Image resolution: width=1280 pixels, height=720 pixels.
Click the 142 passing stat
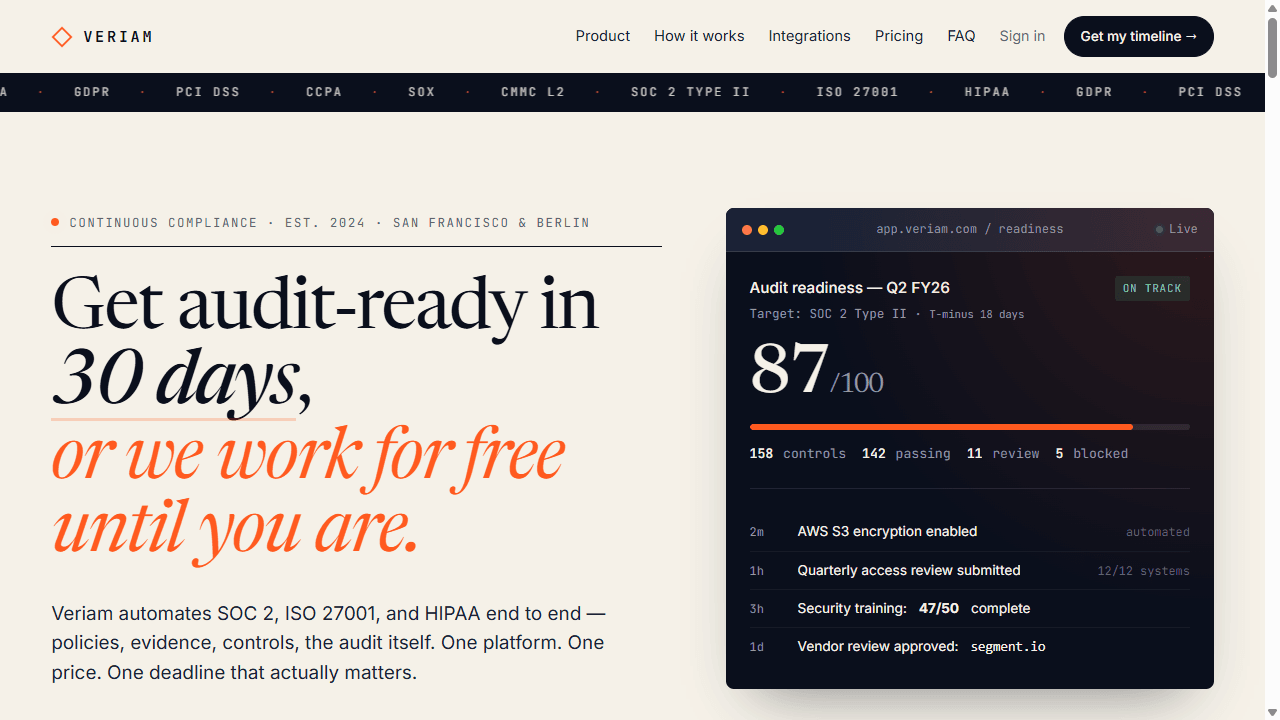coord(906,454)
